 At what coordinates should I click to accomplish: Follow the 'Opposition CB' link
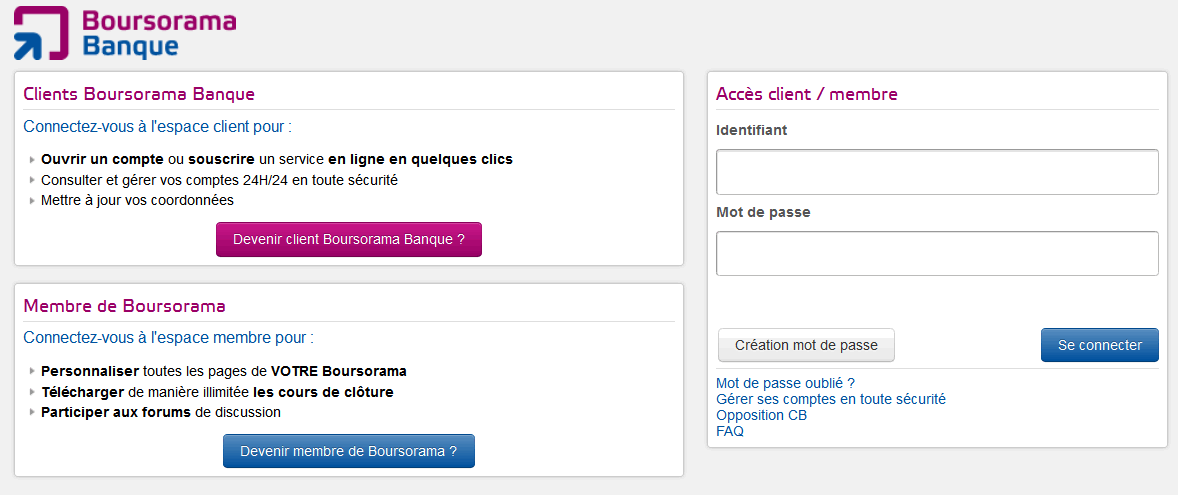point(761,415)
